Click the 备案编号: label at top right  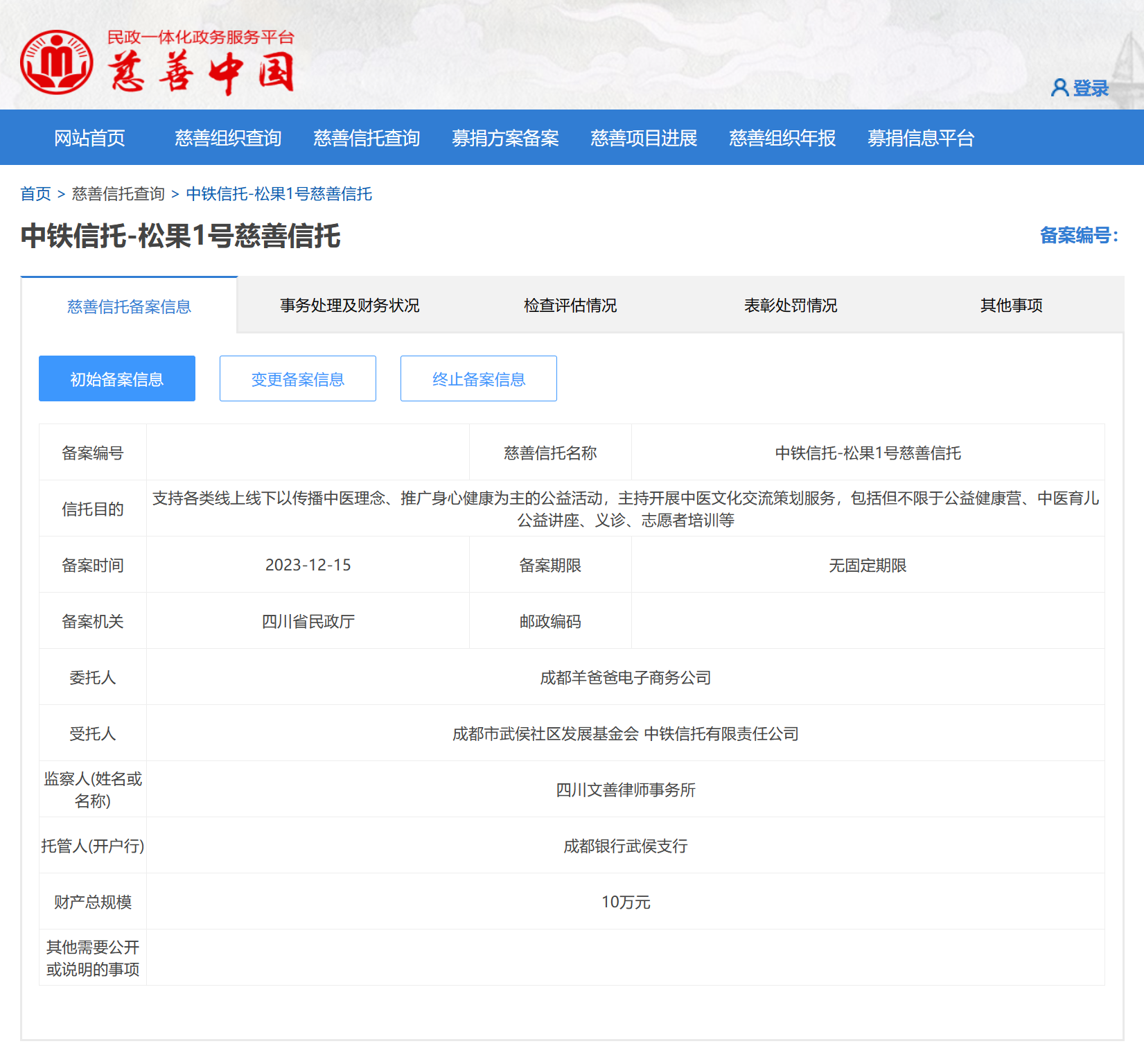1079,236
